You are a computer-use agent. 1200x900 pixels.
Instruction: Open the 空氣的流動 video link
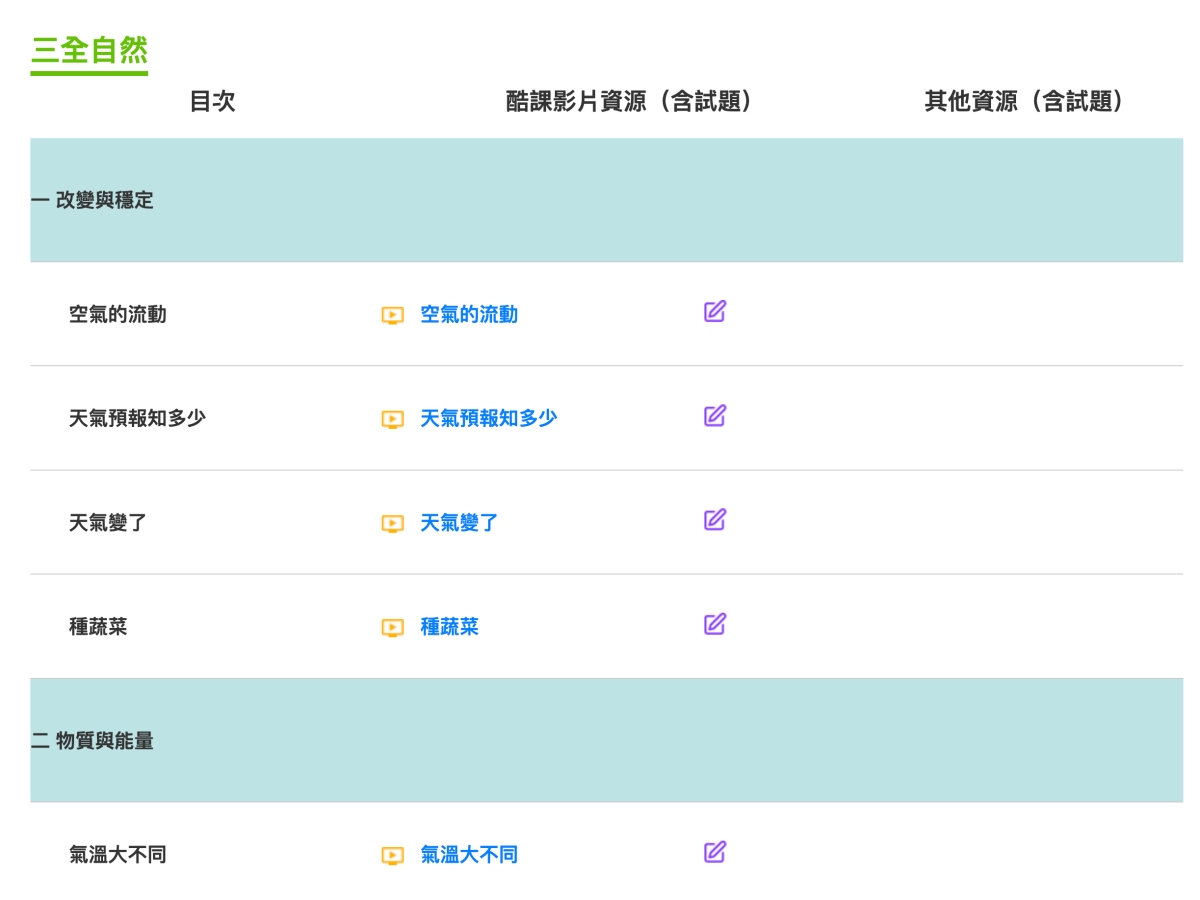tap(469, 315)
